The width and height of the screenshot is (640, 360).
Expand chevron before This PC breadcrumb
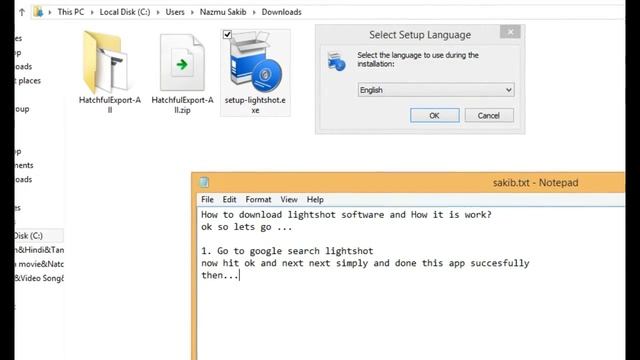coord(50,12)
